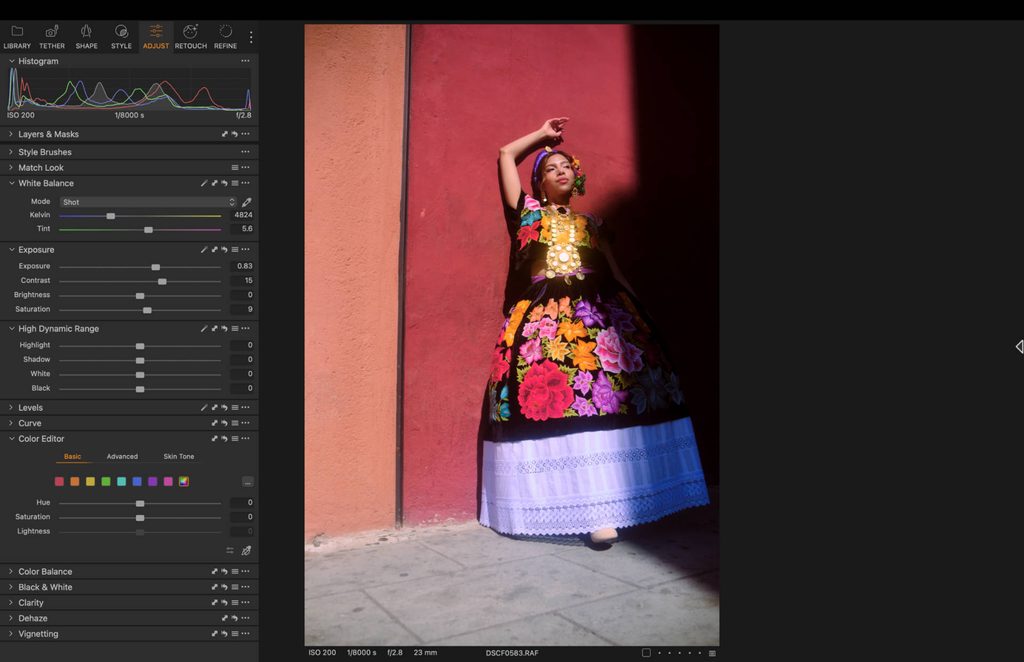This screenshot has width=1024, height=662.
Task: Click the Color Editor more-options button beside swatches
Action: click(x=248, y=482)
